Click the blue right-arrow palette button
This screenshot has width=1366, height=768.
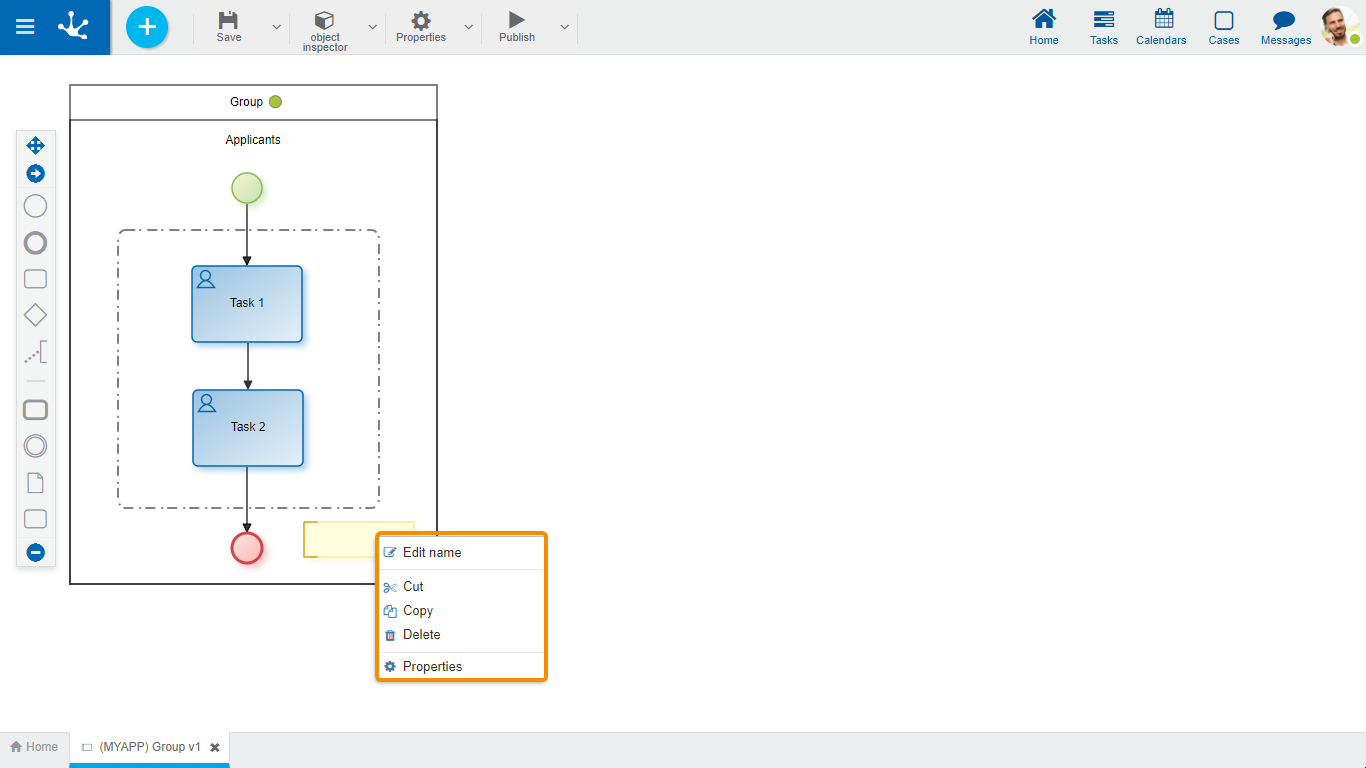[35, 174]
